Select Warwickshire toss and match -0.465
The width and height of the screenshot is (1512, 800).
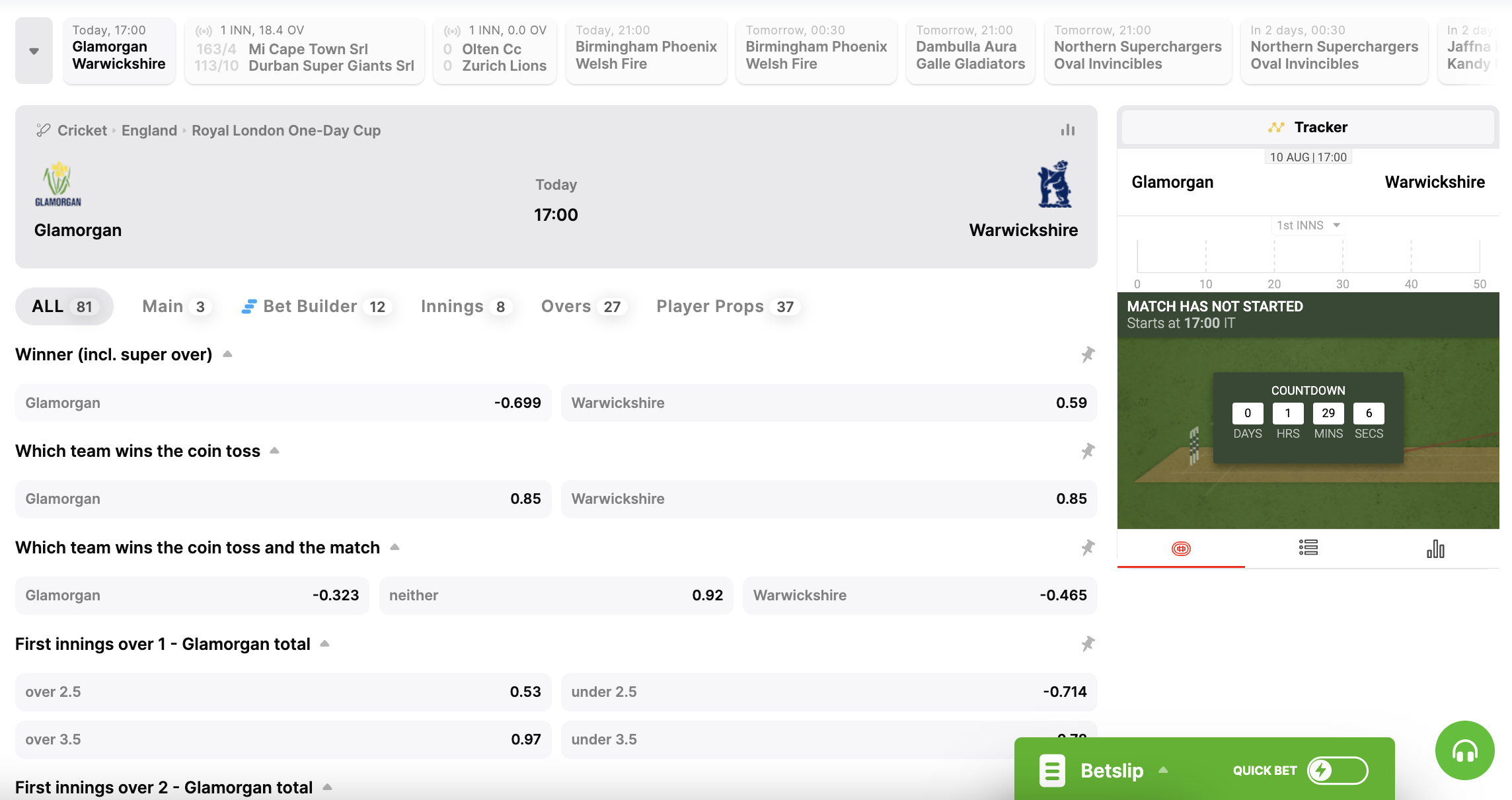(920, 596)
